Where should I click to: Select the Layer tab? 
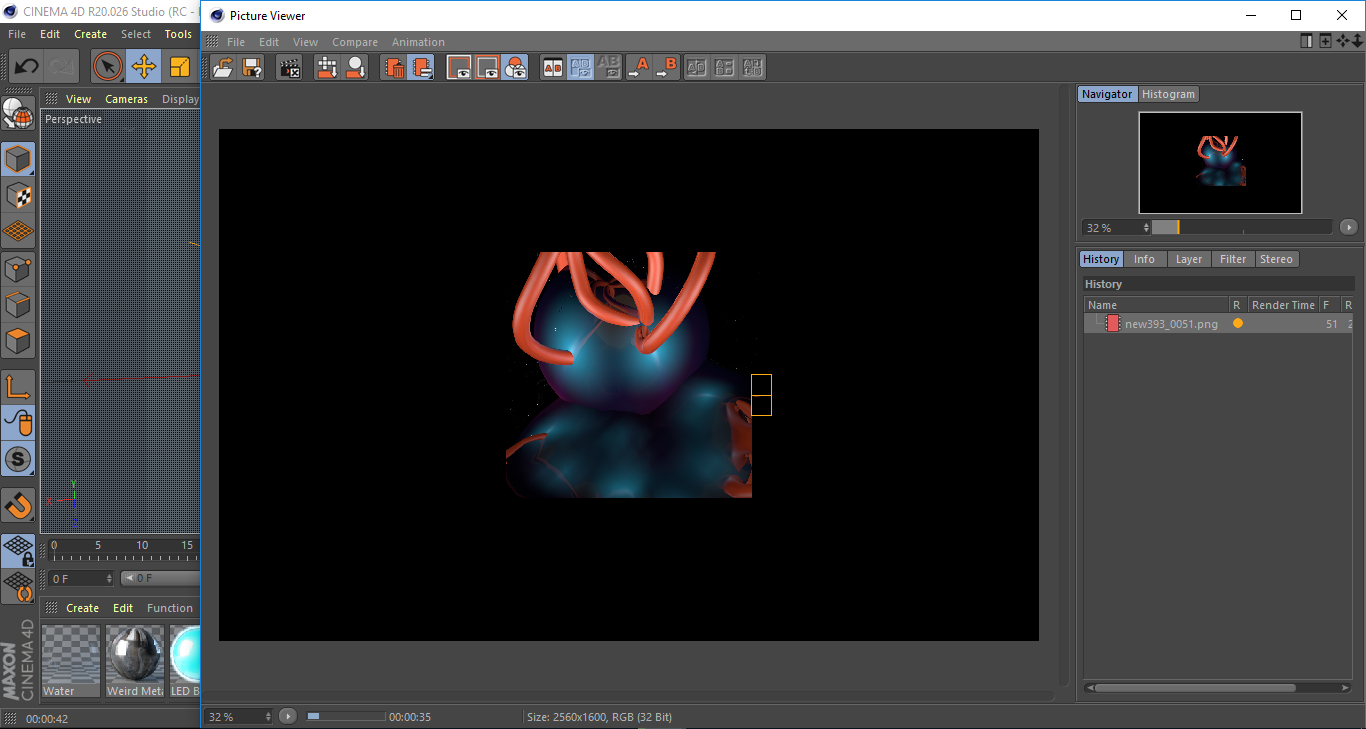[1189, 259]
